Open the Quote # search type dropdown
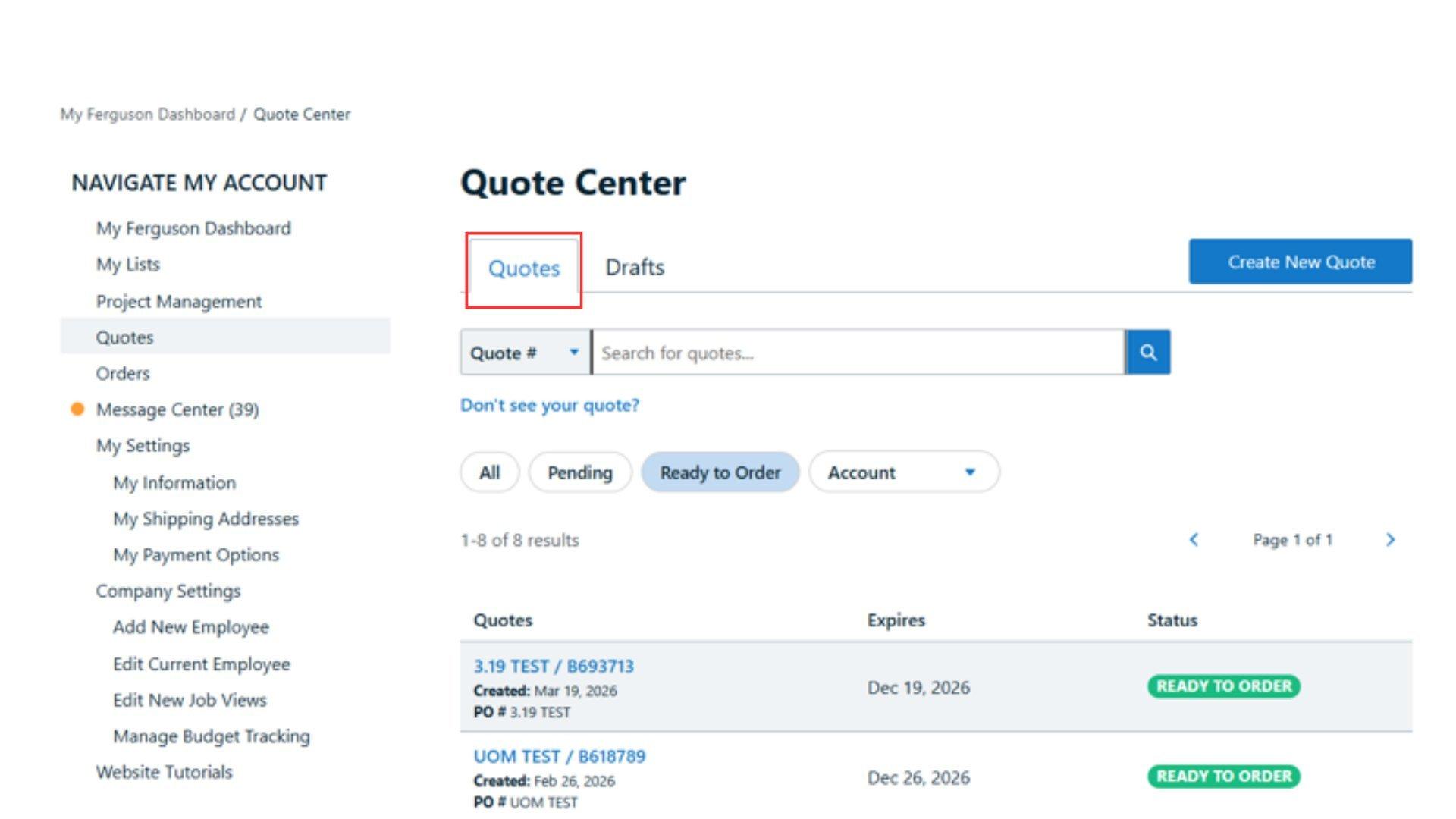This screenshot has width=1456, height=819. (x=525, y=353)
